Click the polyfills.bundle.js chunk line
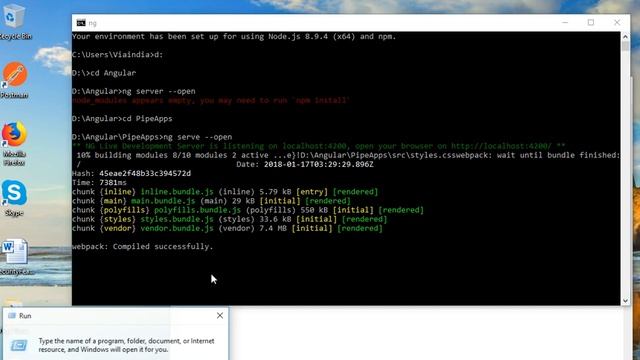Image resolution: width=640 pixels, height=360 pixels. 248,210
